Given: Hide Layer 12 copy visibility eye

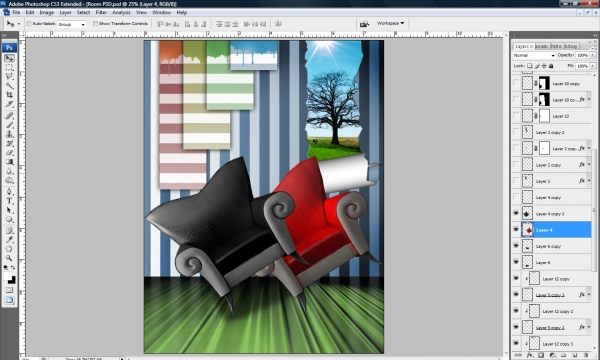Looking at the screenshot, I should 516,279.
